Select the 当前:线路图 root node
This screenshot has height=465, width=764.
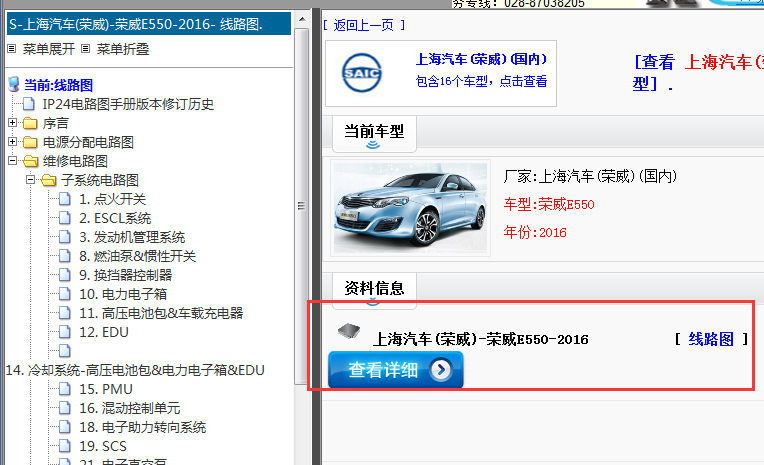point(58,85)
